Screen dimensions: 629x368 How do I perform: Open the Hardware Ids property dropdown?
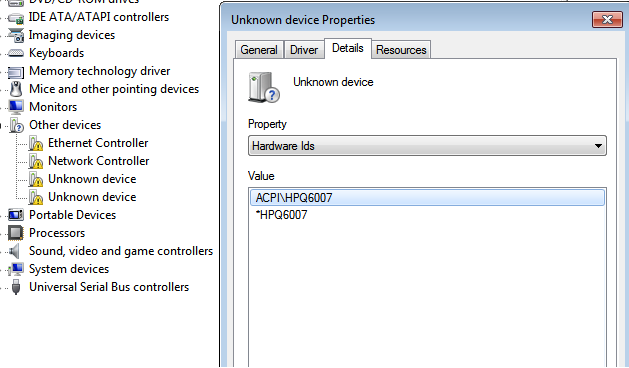pos(427,146)
